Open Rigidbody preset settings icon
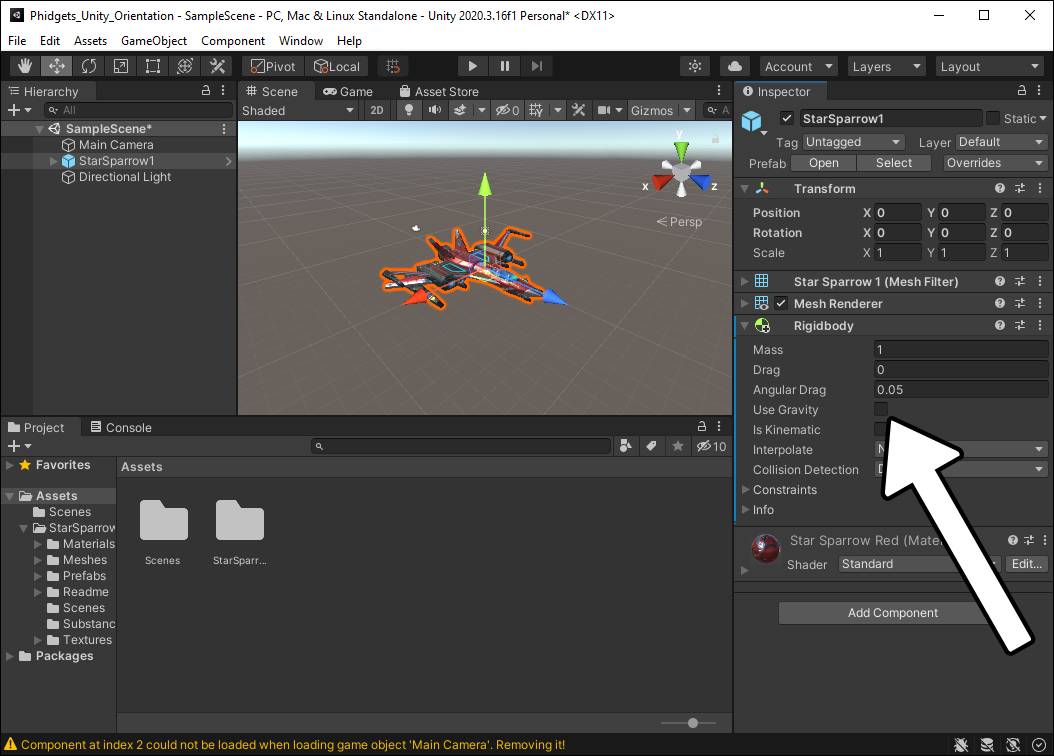The width and height of the screenshot is (1054, 756). coord(1020,325)
